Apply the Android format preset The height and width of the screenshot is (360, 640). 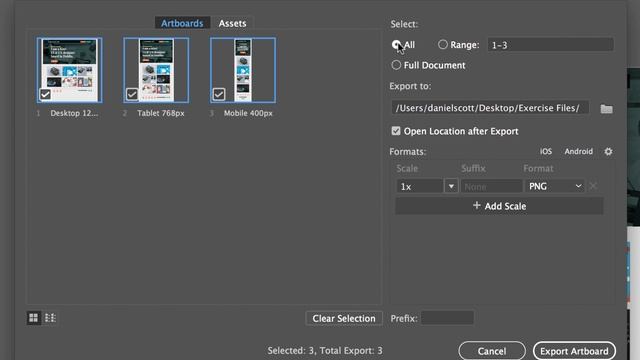click(x=578, y=151)
